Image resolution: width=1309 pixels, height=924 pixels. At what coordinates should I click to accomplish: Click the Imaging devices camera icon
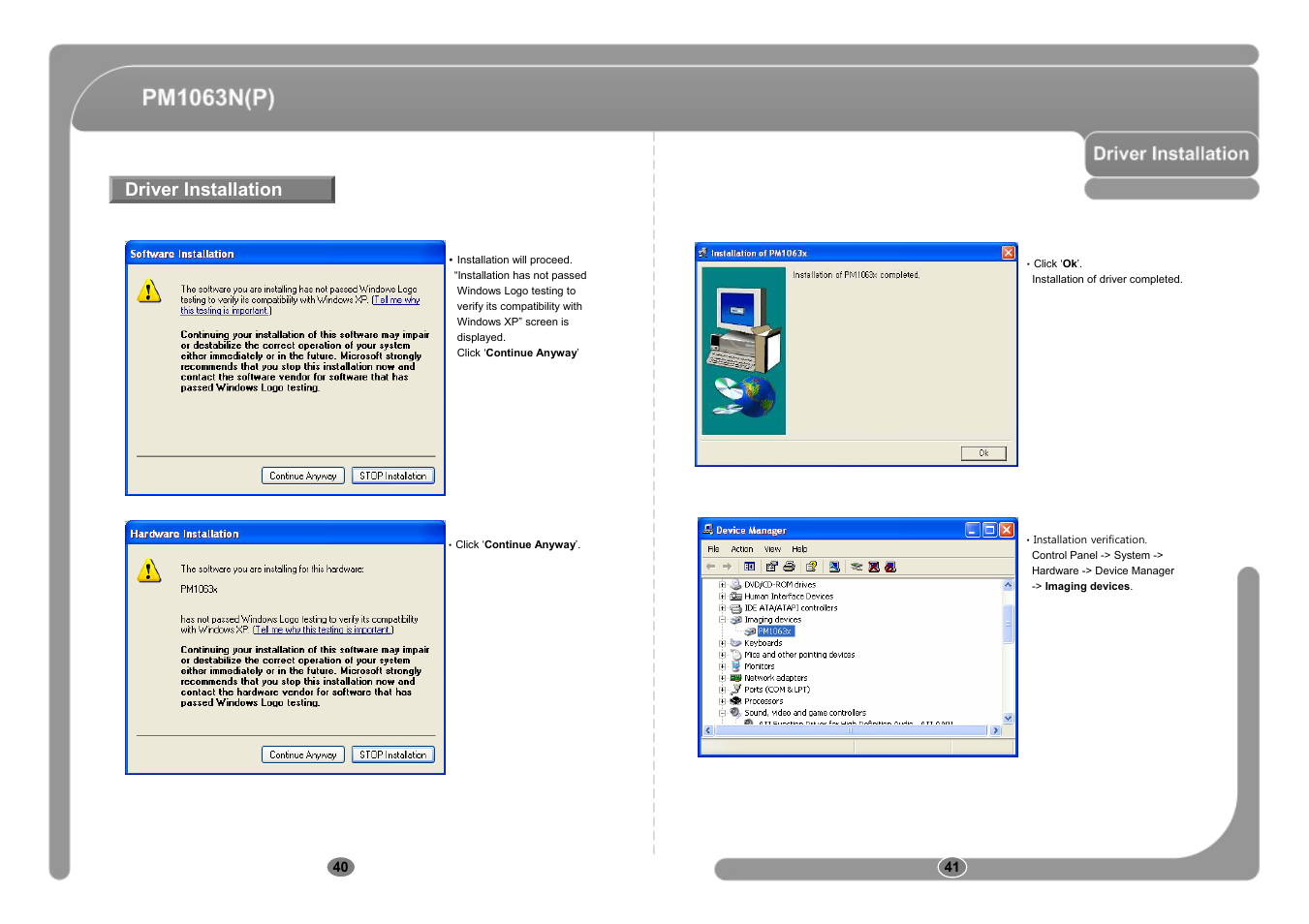click(x=735, y=620)
